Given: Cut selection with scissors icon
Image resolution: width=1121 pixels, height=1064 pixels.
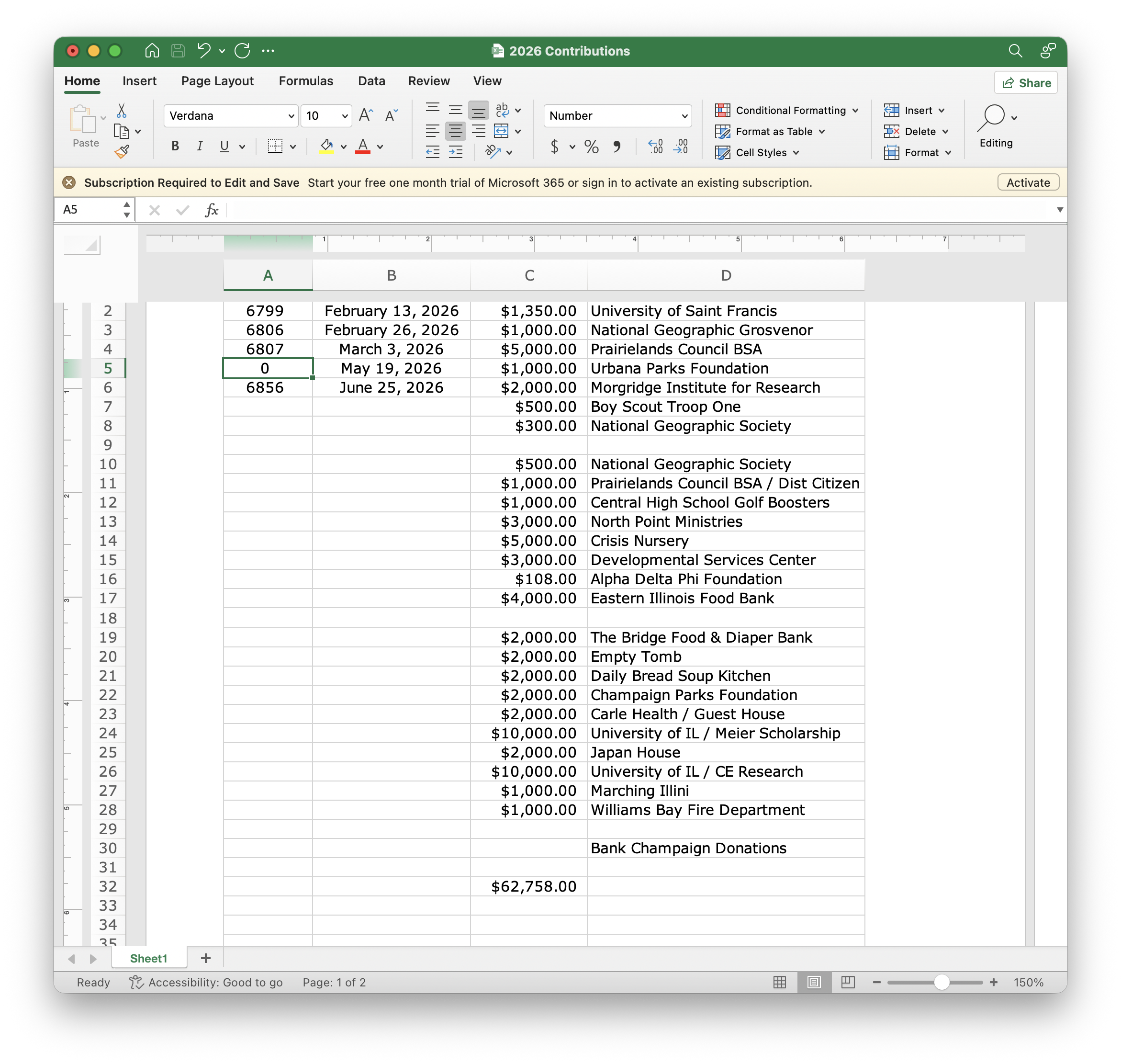Looking at the screenshot, I should pos(122,110).
